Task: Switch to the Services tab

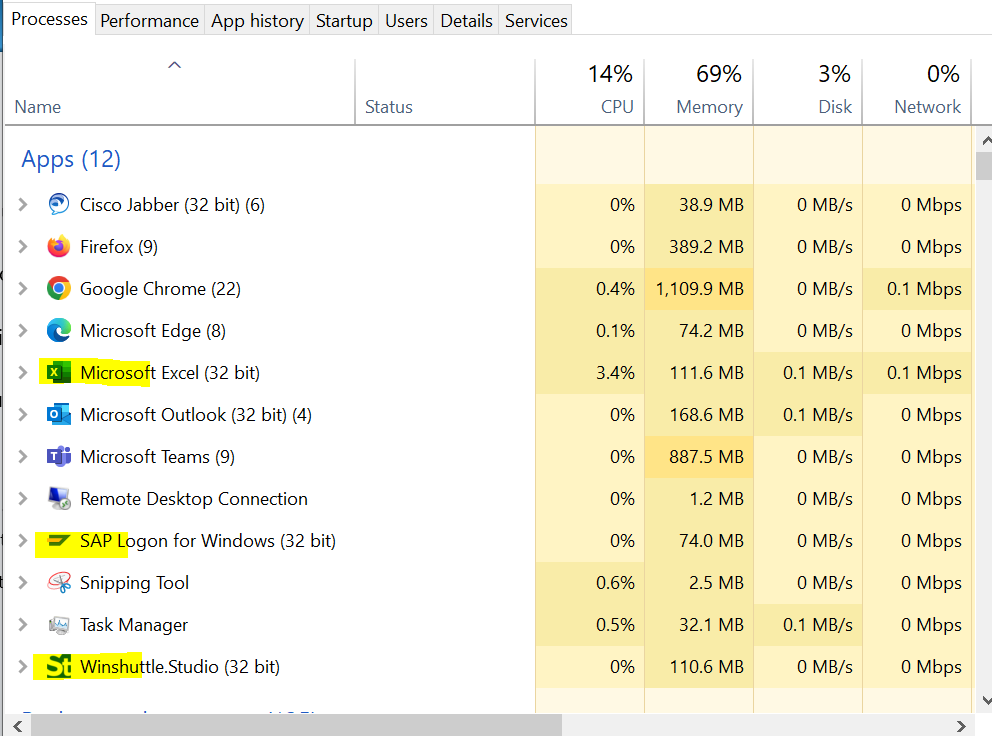Action: point(535,20)
